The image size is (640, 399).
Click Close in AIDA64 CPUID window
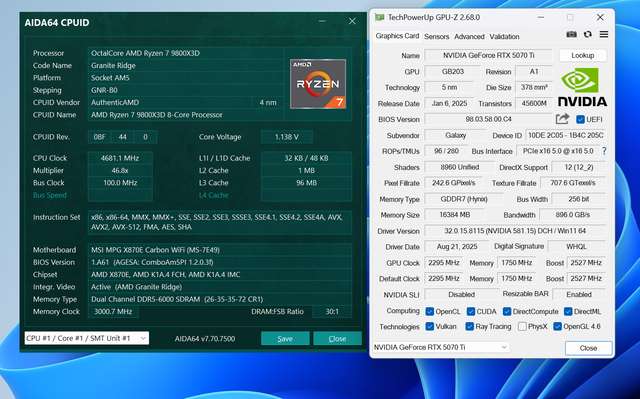(x=337, y=339)
